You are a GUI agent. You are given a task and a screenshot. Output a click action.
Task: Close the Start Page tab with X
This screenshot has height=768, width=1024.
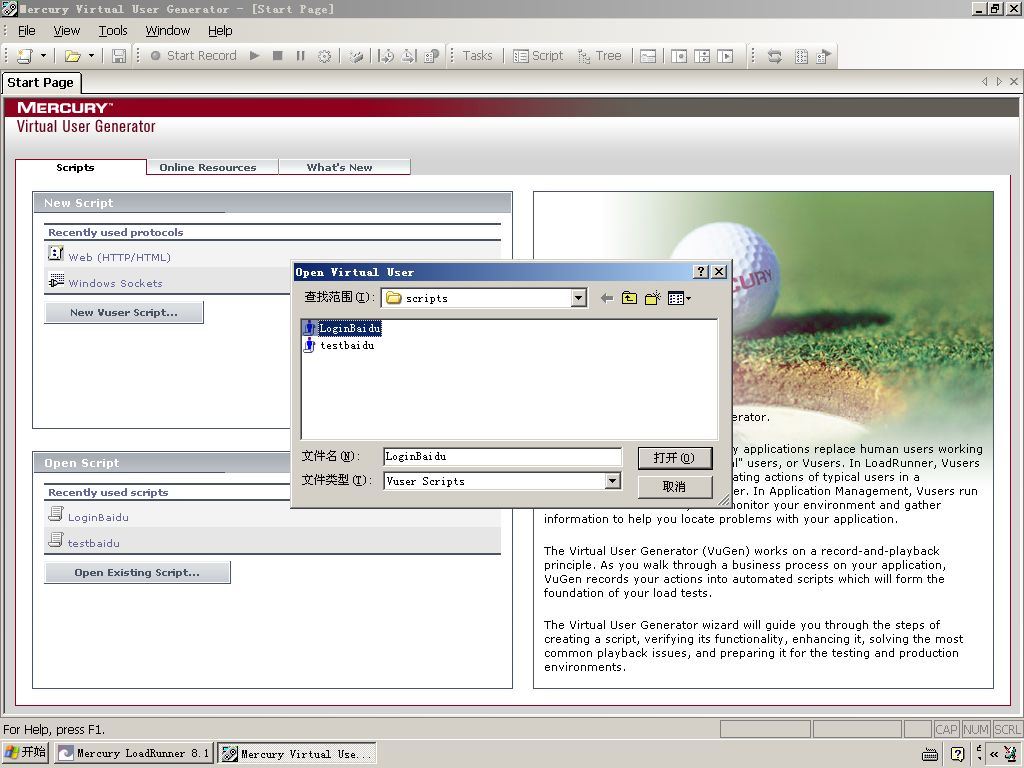[1014, 82]
